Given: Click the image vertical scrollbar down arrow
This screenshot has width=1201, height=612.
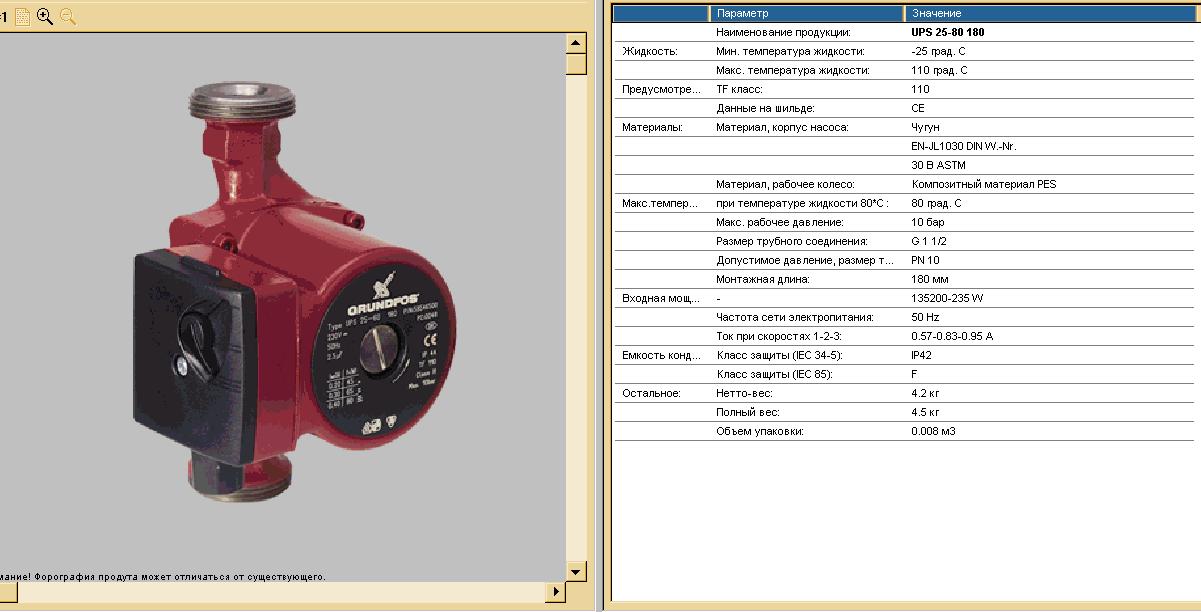Looking at the screenshot, I should (x=576, y=571).
